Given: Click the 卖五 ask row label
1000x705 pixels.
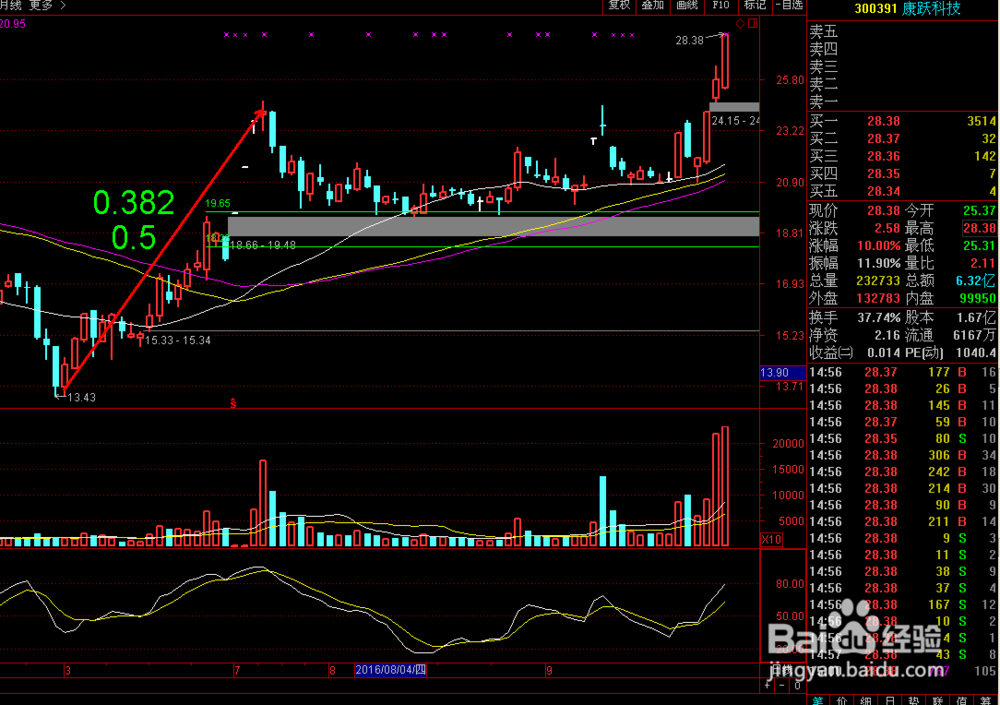Looking at the screenshot, I should tap(823, 31).
